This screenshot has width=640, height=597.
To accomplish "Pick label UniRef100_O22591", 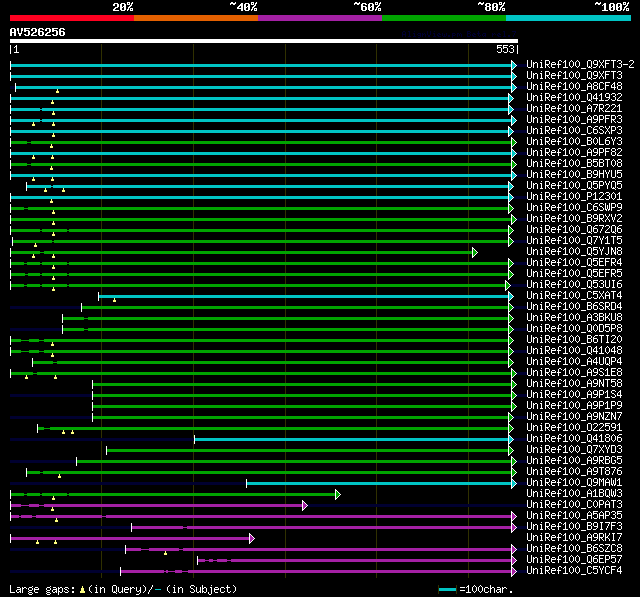I will 574,428.
